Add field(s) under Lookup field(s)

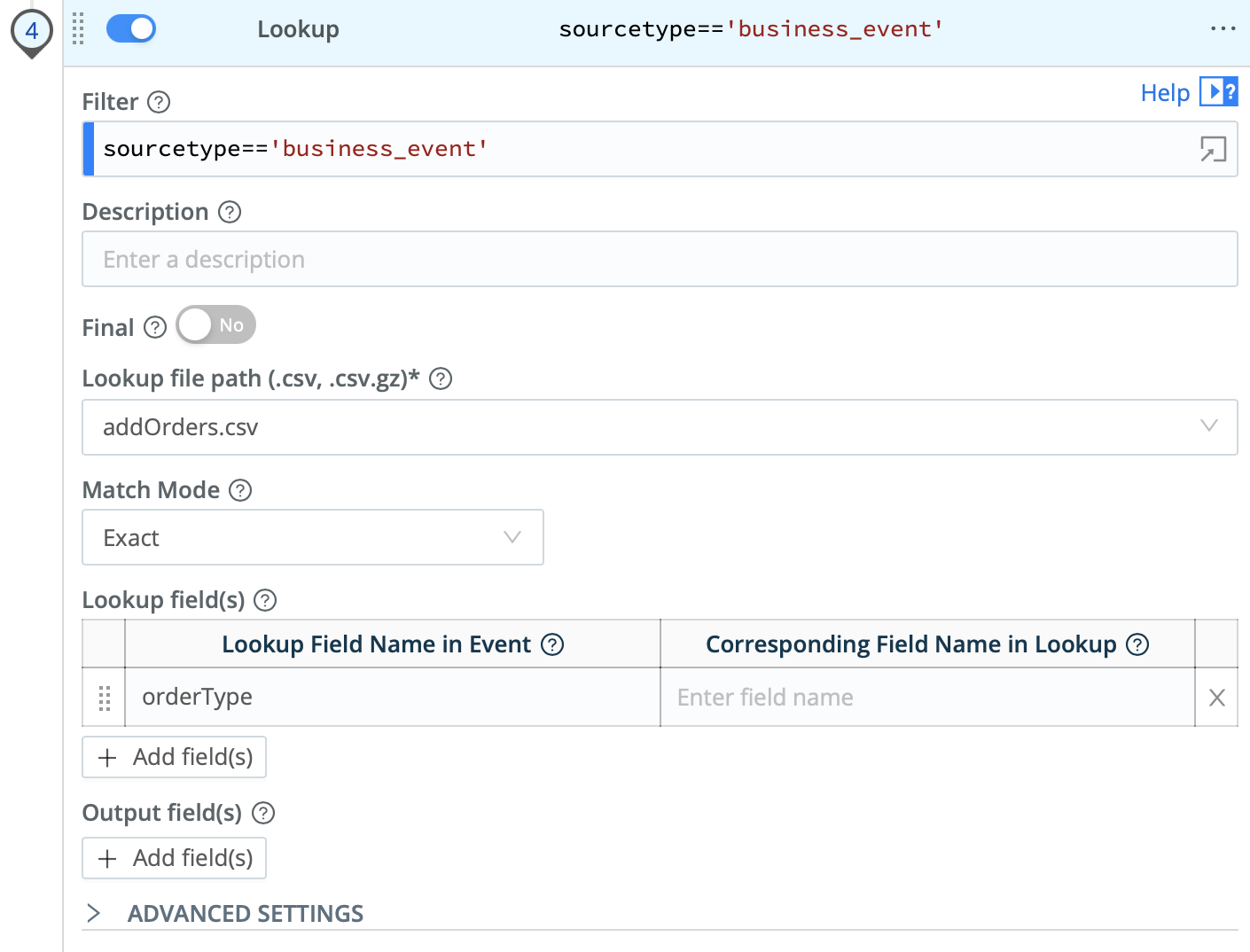coord(174,757)
